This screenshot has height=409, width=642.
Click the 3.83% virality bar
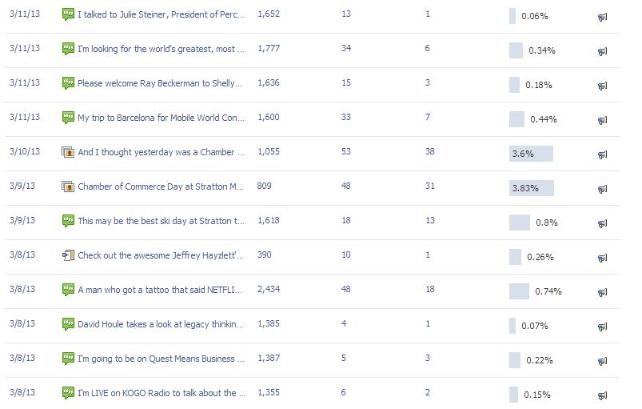click(x=530, y=187)
